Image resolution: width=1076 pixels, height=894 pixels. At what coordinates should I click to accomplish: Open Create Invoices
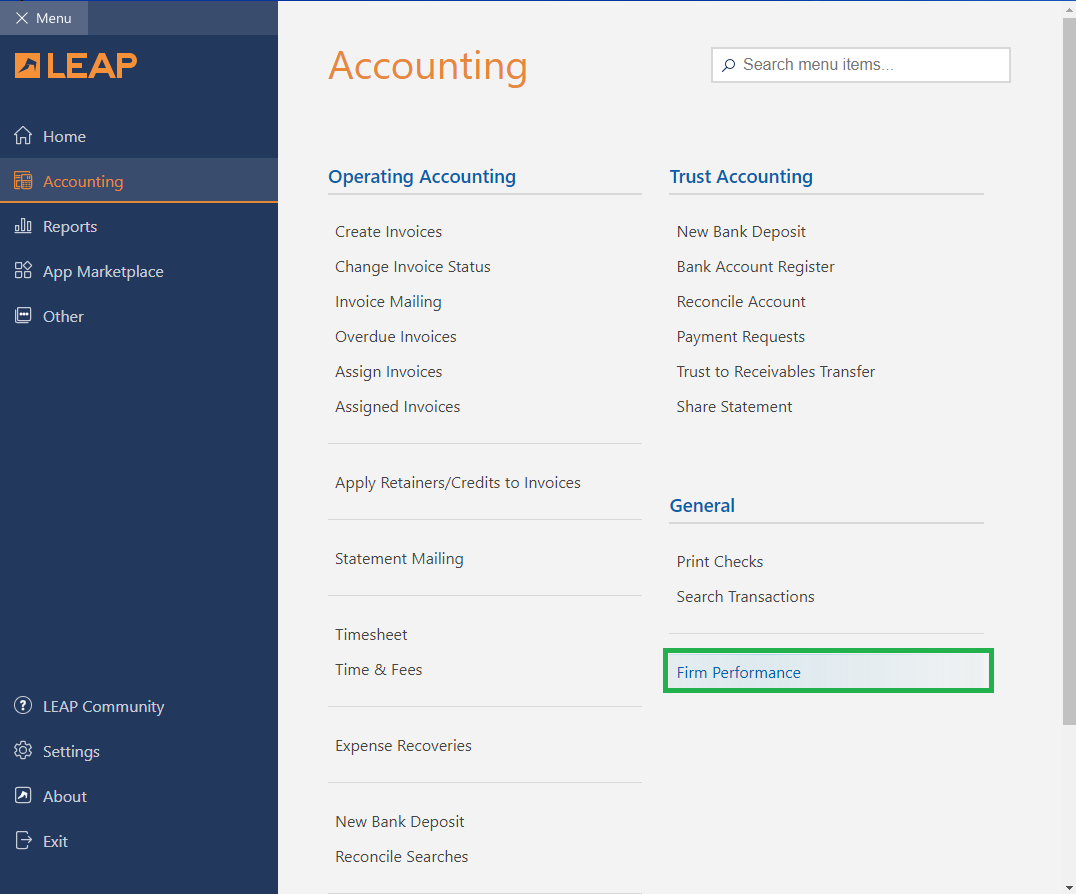[x=388, y=232]
